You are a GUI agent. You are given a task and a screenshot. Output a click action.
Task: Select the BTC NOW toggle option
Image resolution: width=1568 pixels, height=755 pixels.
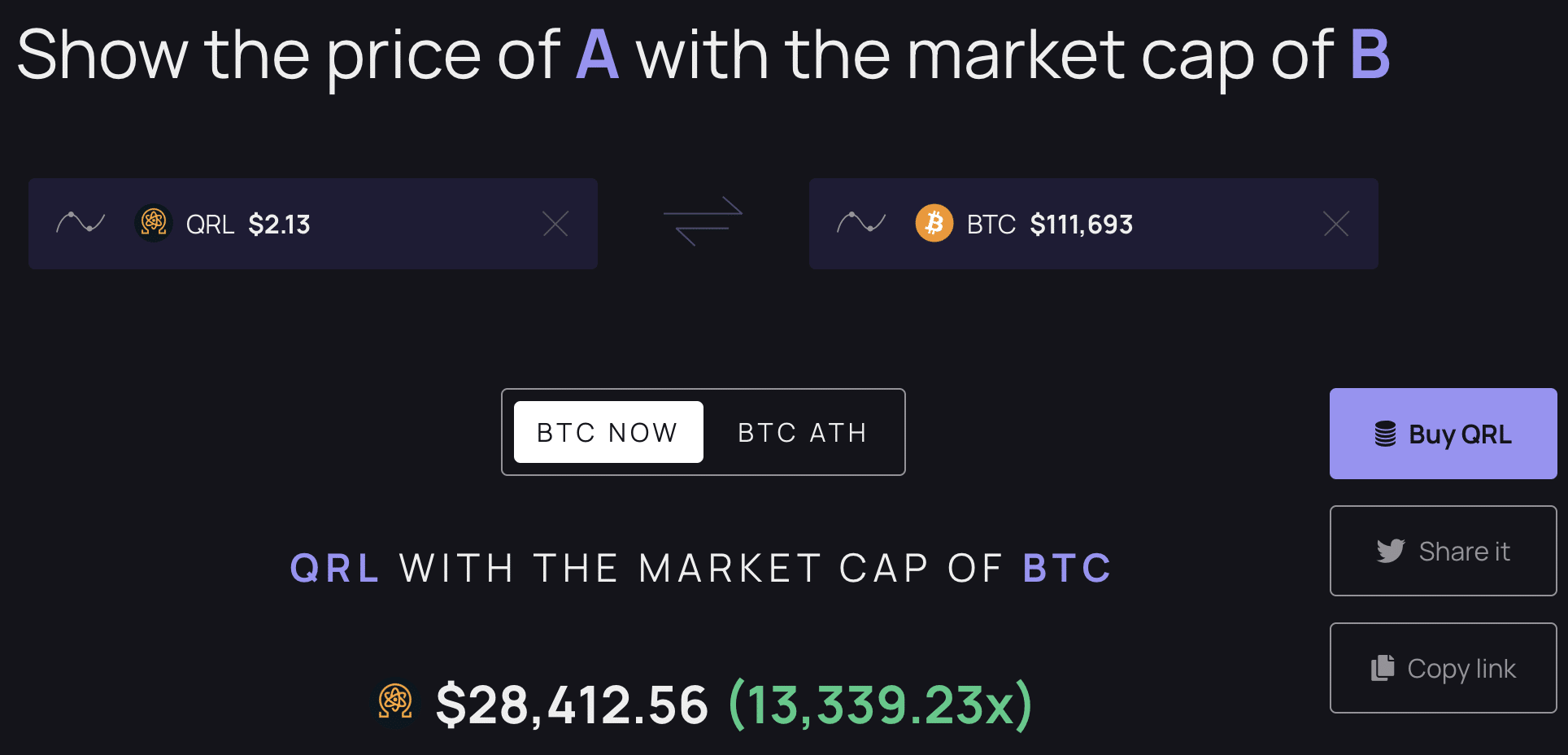pos(608,432)
